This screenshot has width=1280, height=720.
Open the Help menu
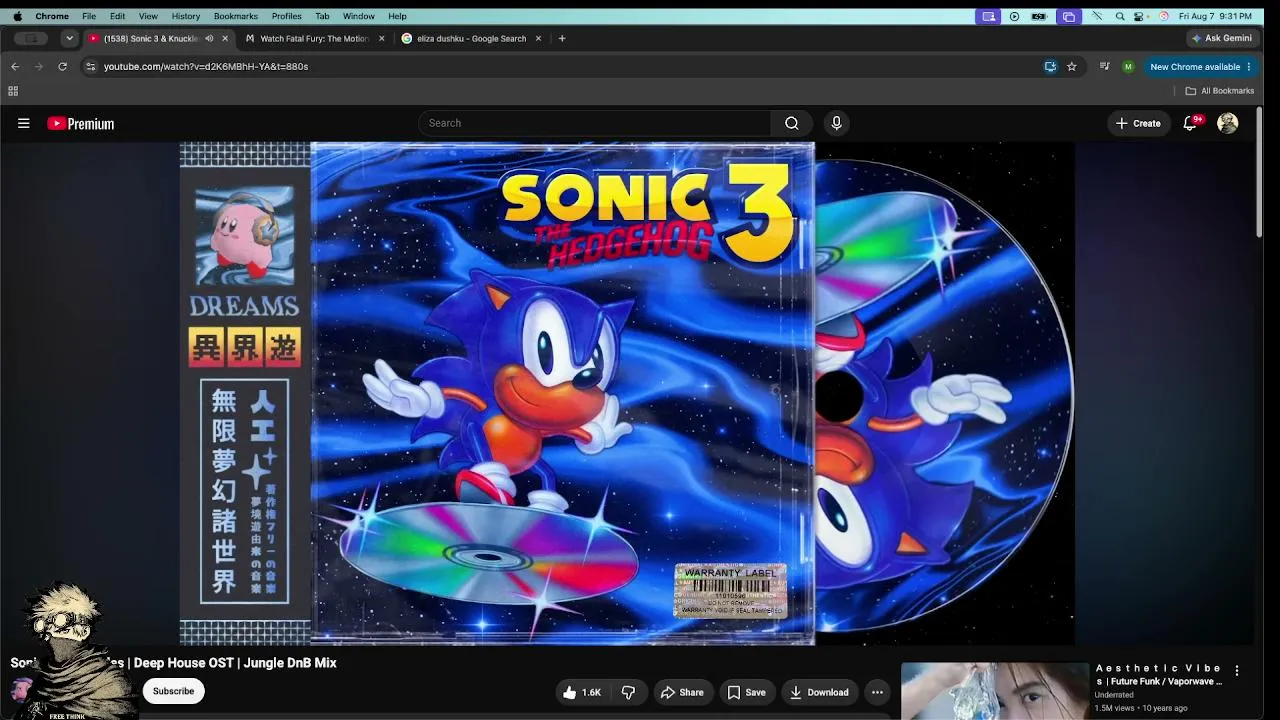point(397,16)
